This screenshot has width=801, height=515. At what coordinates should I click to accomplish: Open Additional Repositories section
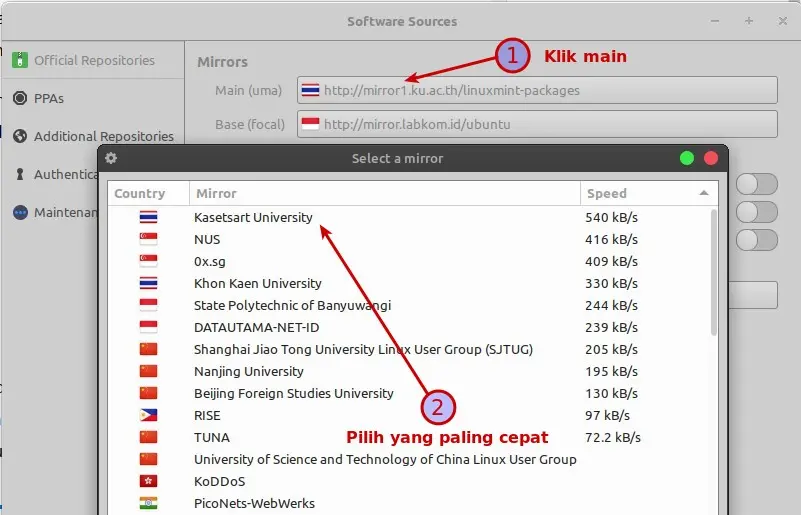click(92, 136)
